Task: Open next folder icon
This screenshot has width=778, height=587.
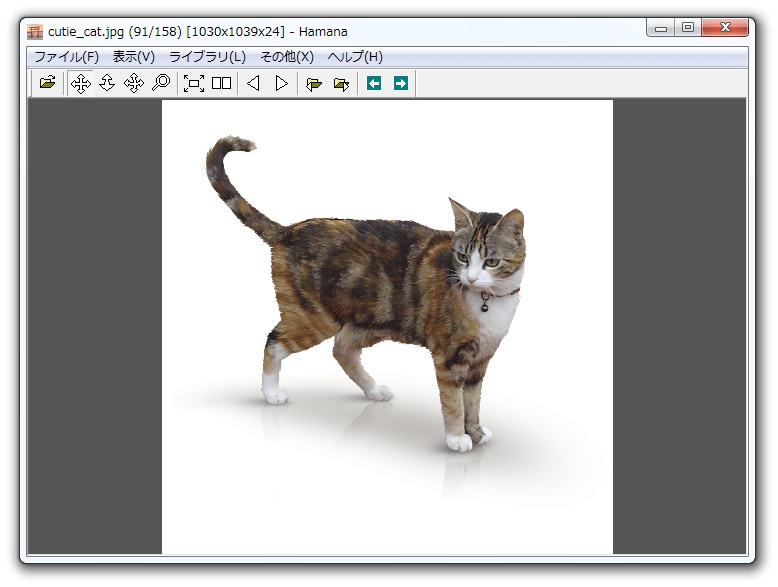Action: (341, 83)
